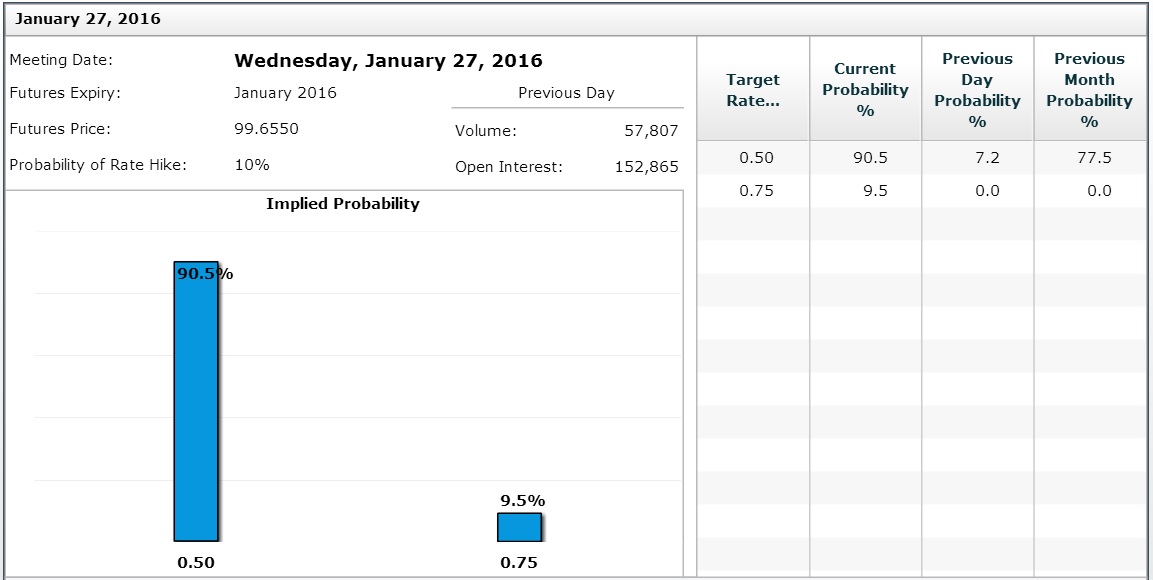Sort by Current Probability % column header
The image size is (1153, 580).
(865, 90)
